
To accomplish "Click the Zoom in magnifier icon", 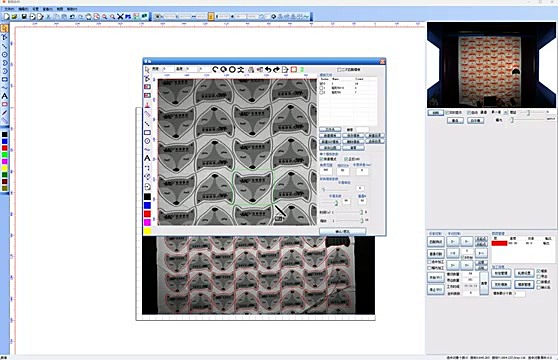I will tap(104, 16).
